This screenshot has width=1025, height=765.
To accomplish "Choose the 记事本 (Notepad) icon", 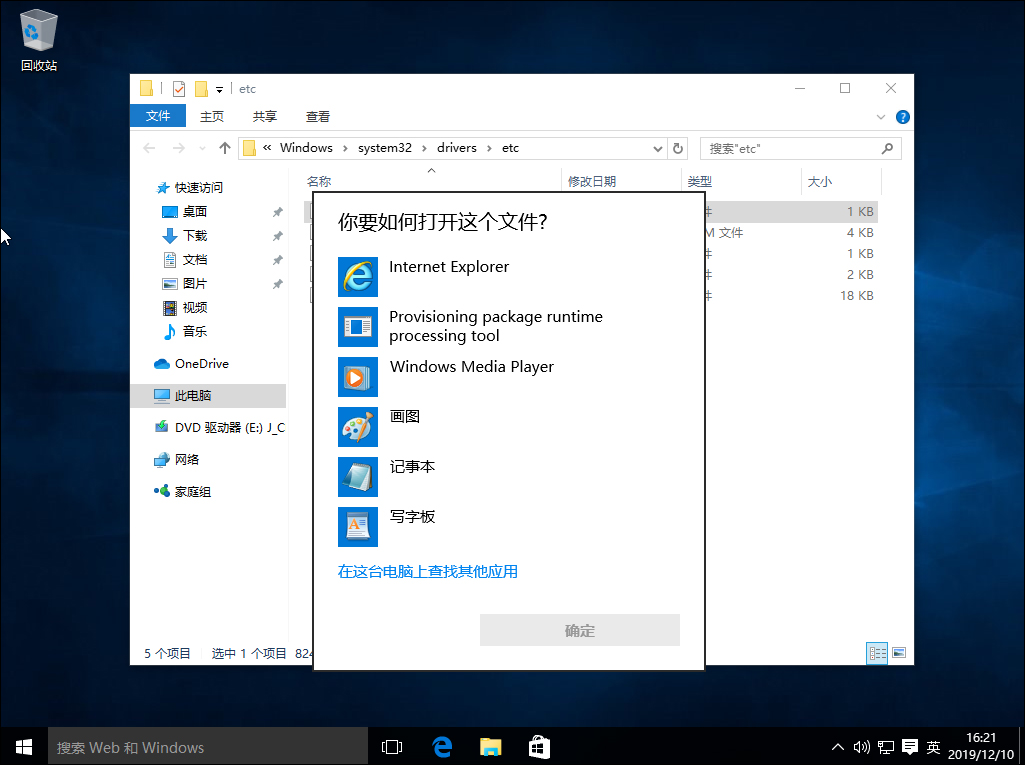I will [x=357, y=477].
